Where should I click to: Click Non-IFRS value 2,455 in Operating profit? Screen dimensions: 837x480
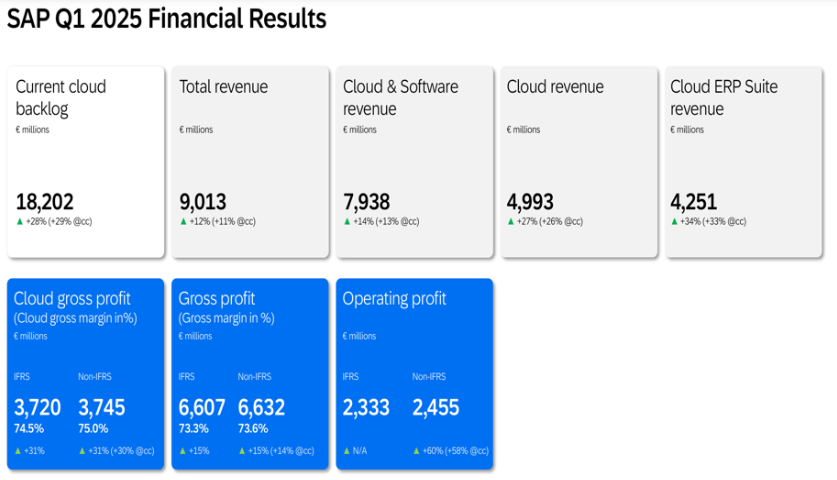point(435,407)
